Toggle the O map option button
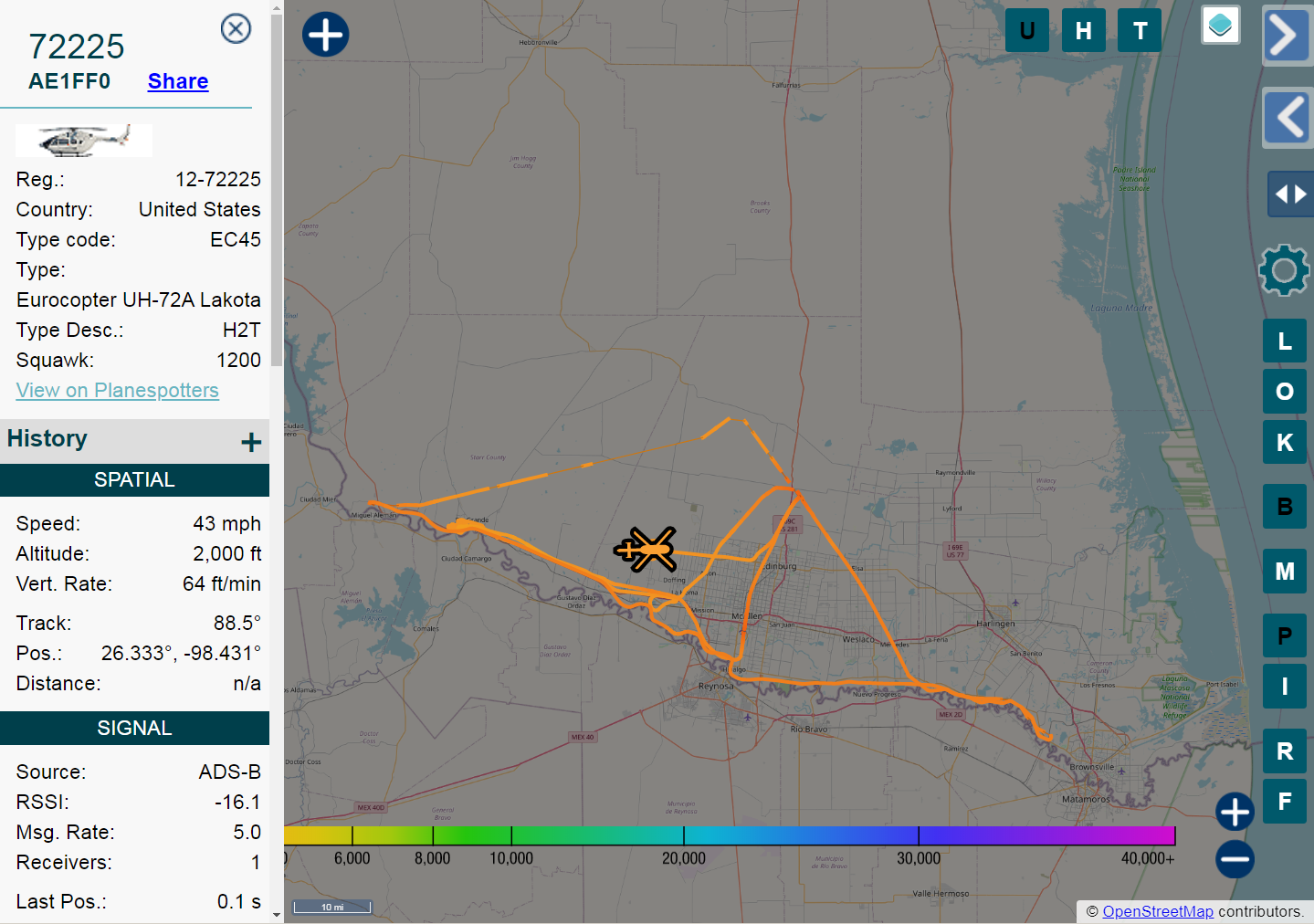This screenshot has height=924, width=1314. [1285, 392]
